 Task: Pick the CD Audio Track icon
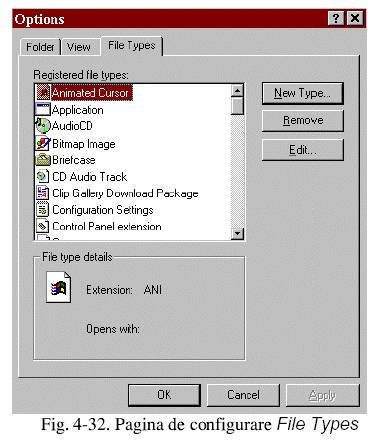[x=43, y=176]
